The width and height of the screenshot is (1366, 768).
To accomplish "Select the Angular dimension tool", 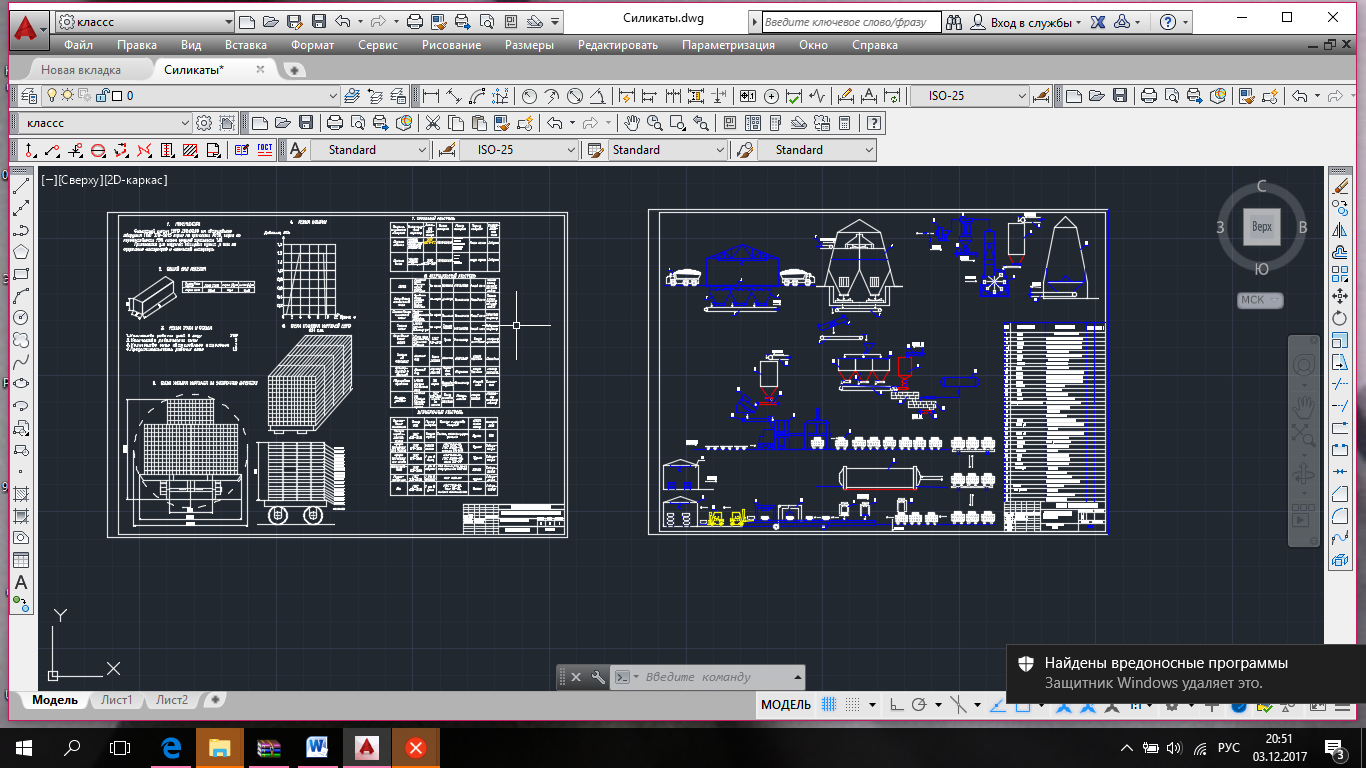I will pos(598,96).
